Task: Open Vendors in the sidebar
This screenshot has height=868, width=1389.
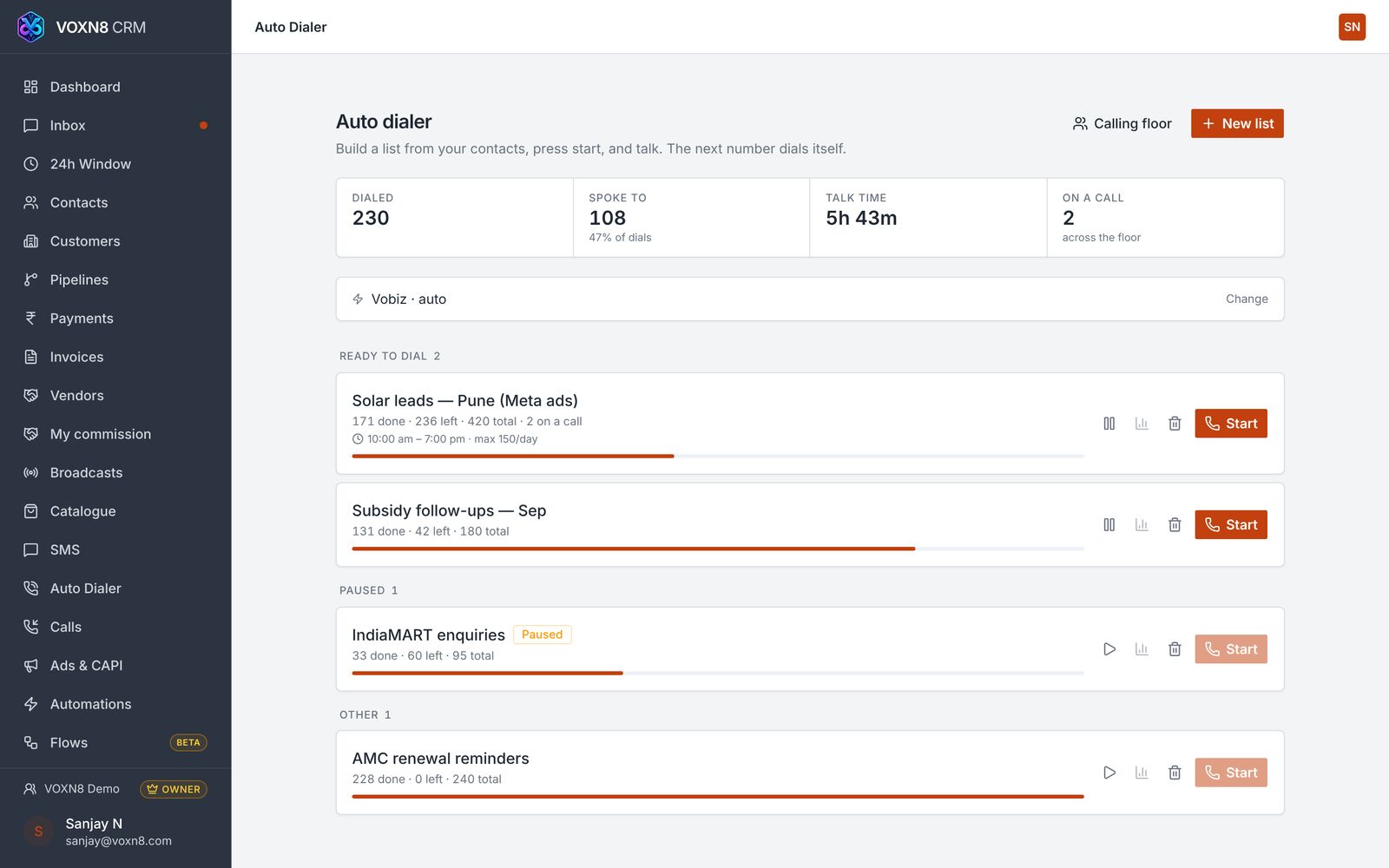Action: [x=115, y=395]
